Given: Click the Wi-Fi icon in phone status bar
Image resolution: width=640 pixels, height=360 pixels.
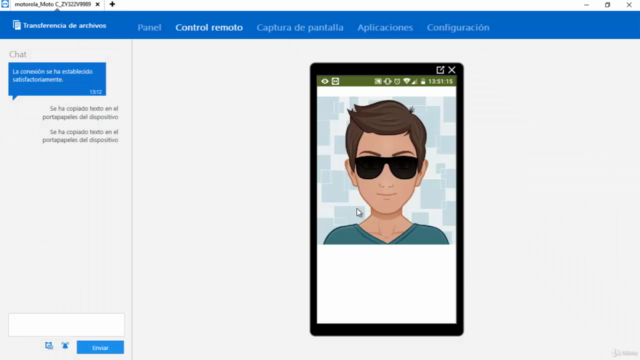Looking at the screenshot, I should coord(407,81).
